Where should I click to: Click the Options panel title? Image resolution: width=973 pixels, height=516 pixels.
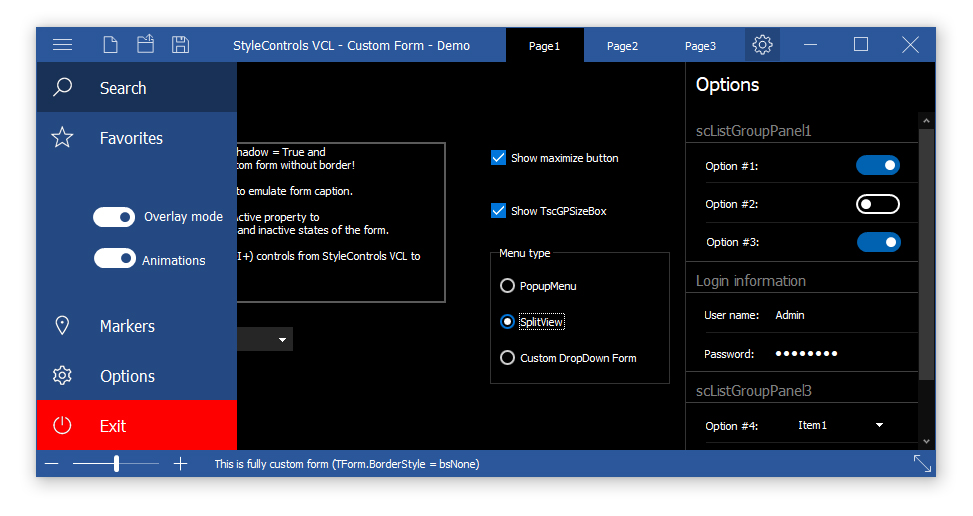[727, 84]
